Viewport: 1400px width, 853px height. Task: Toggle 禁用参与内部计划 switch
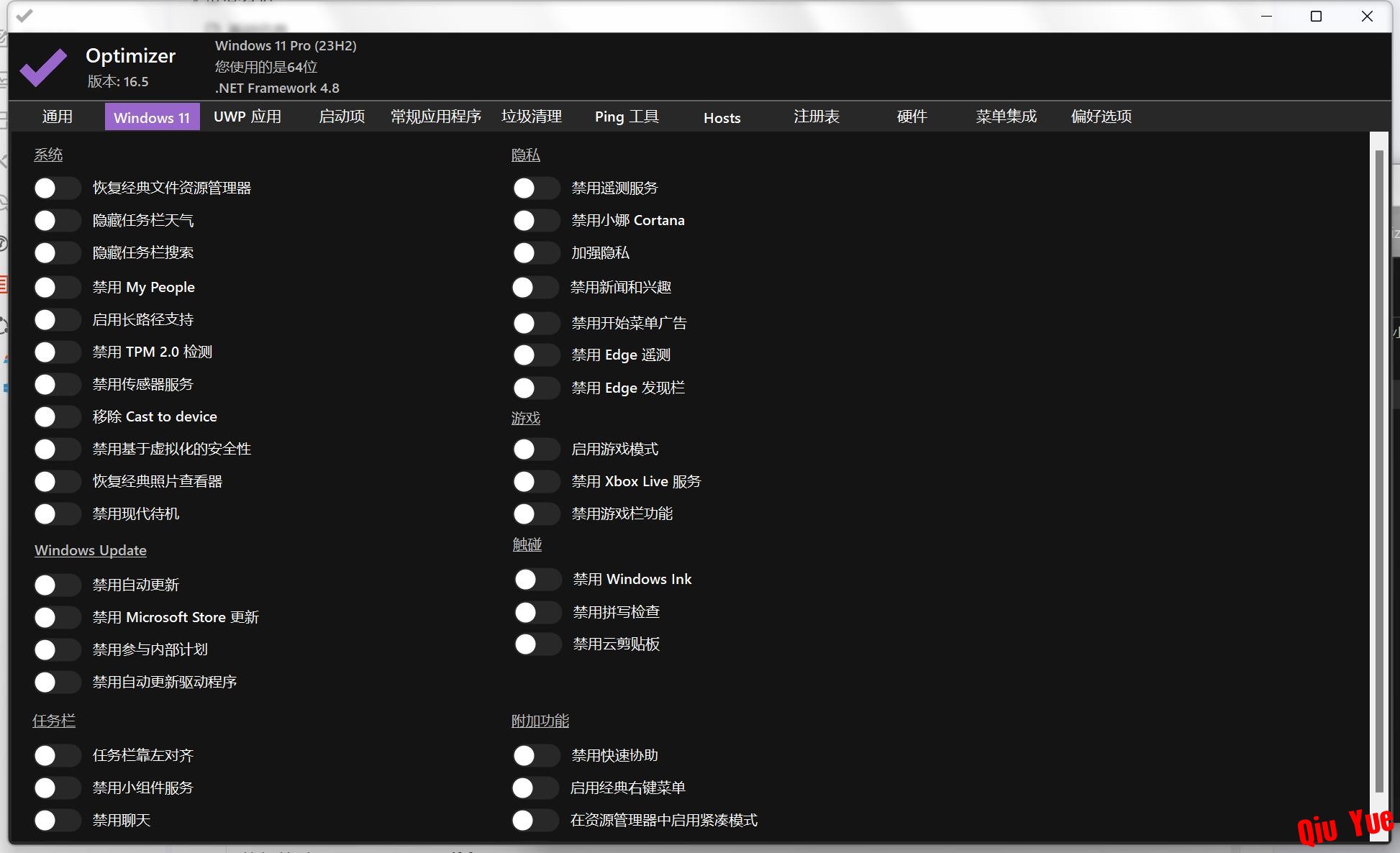(57, 650)
